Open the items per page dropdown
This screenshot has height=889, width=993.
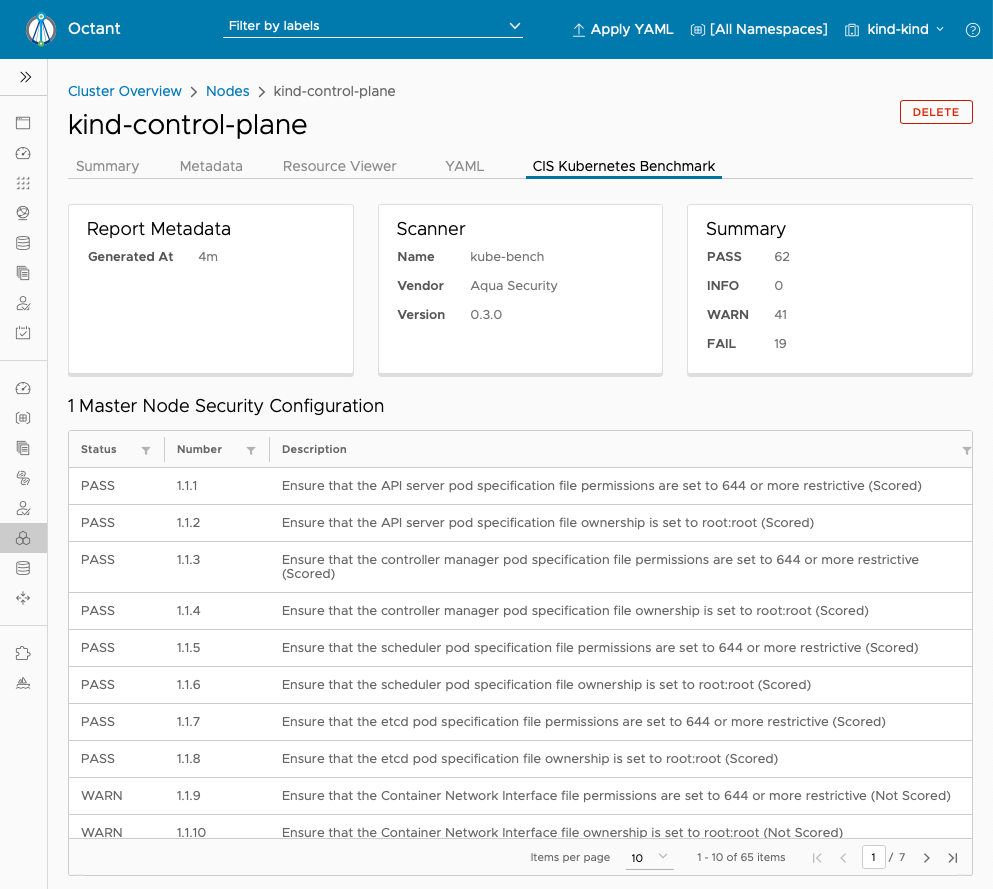649,857
